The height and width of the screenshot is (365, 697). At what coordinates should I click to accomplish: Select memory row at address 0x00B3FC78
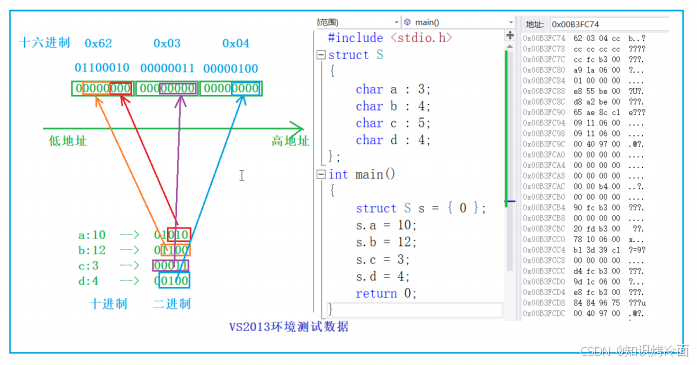584,49
